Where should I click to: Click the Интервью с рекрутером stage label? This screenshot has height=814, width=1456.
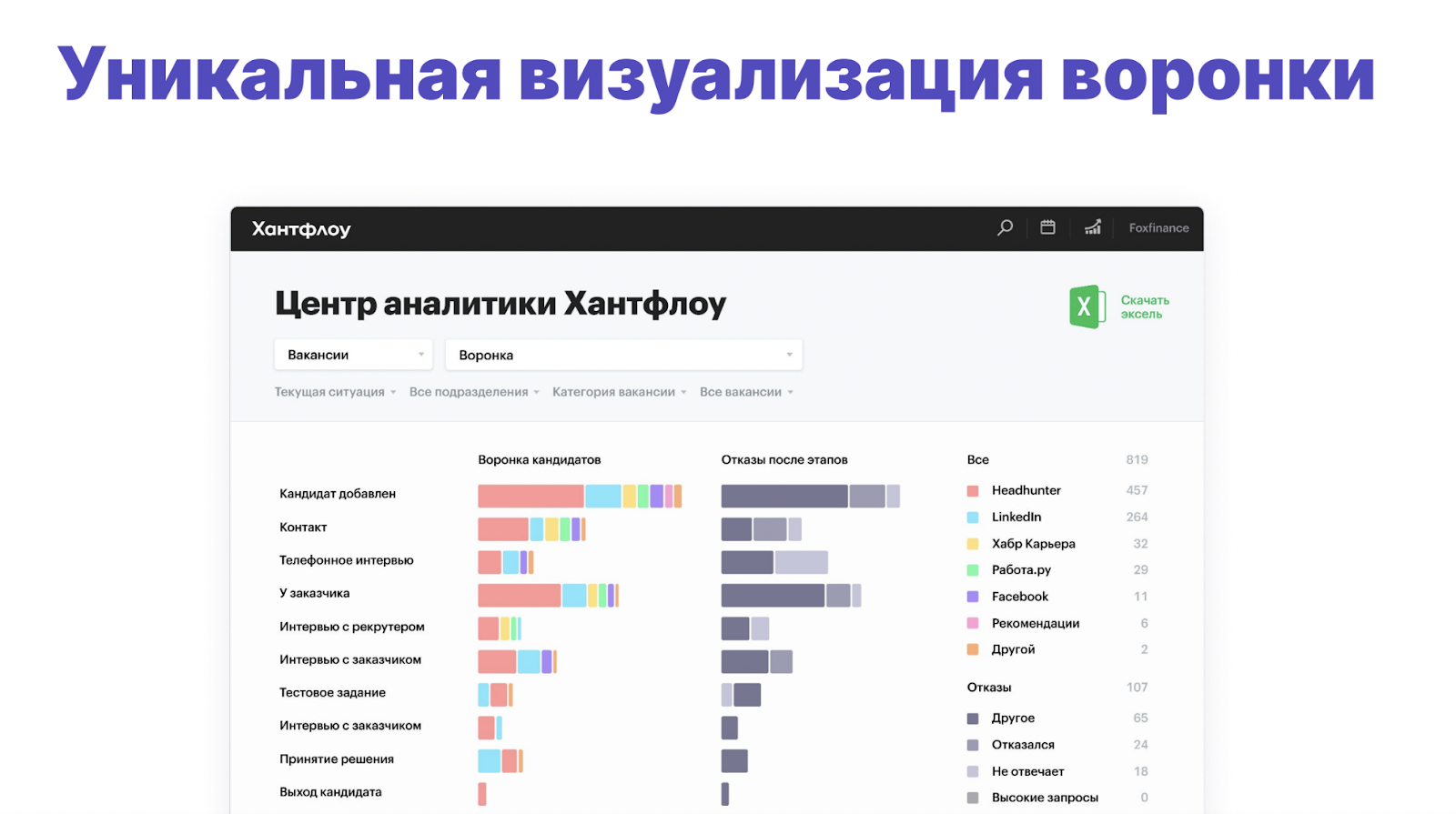tap(352, 627)
